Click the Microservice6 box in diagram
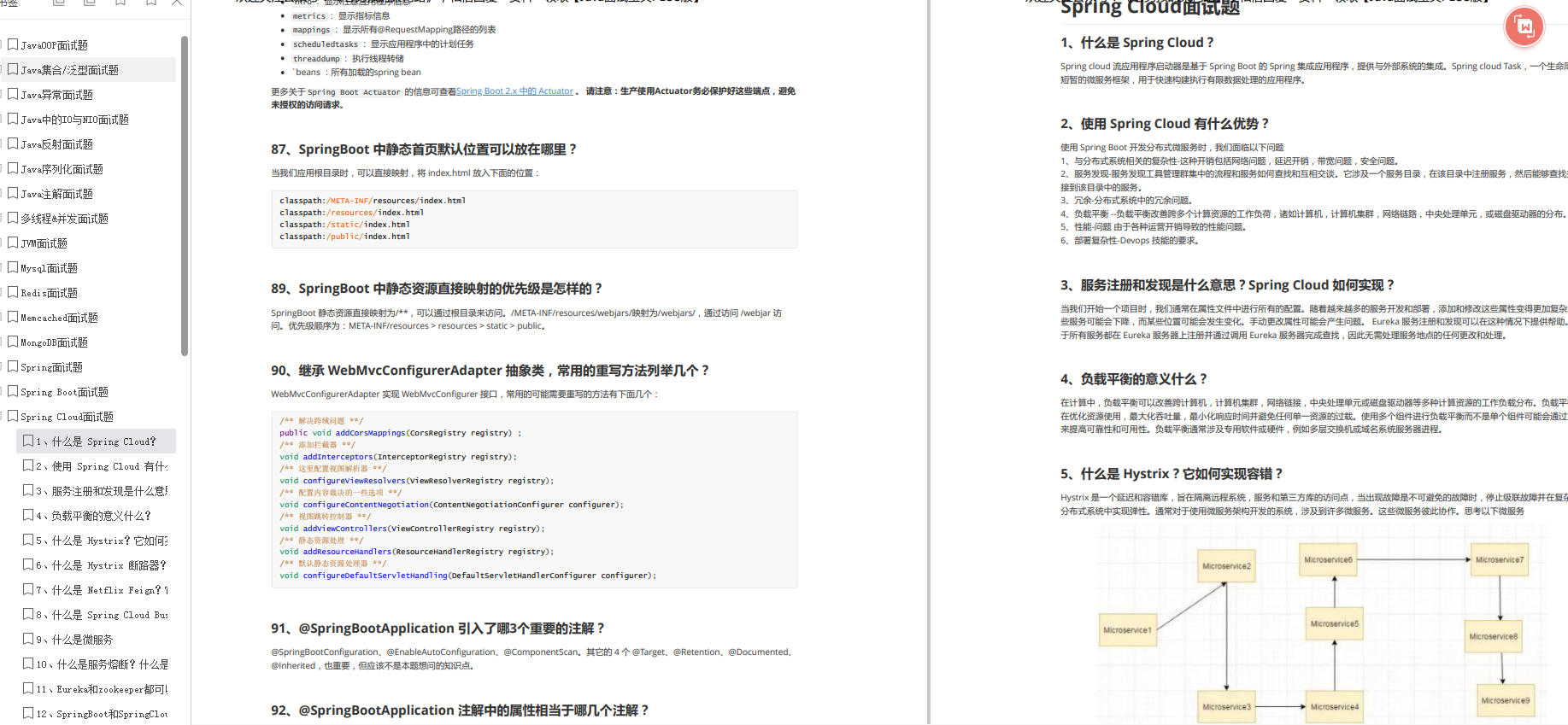 (x=1328, y=559)
